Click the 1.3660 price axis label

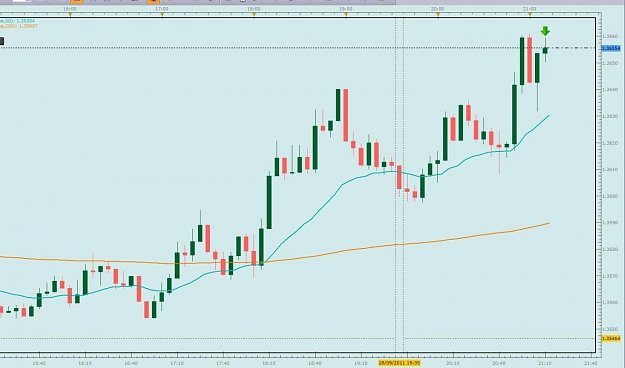tap(610, 37)
